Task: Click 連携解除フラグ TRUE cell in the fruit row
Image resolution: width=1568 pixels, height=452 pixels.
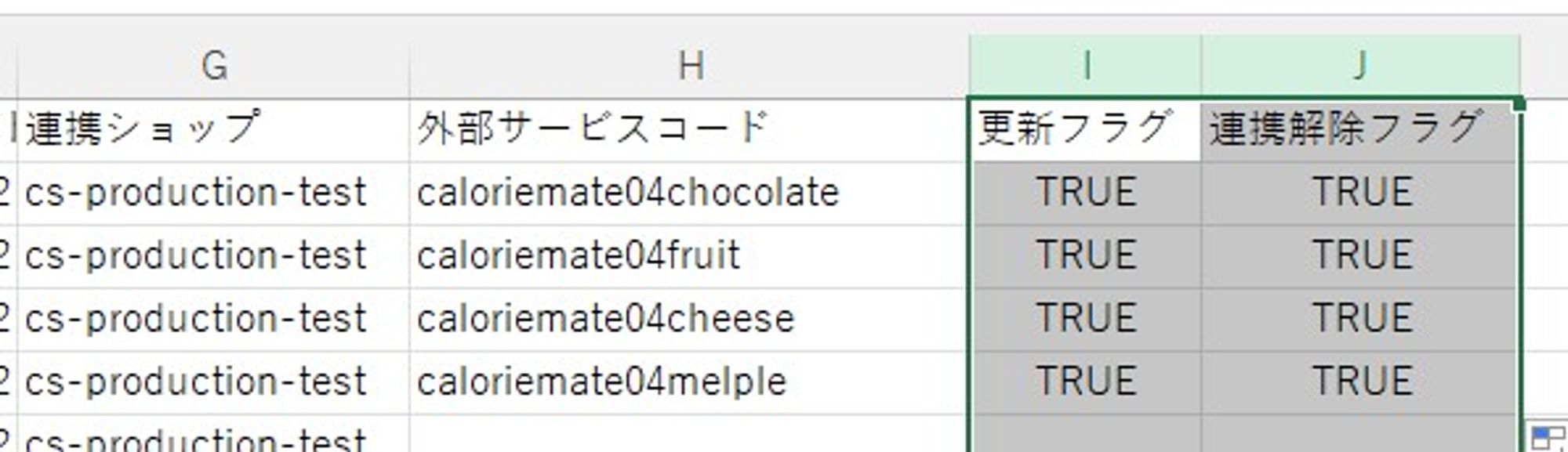Action: [1360, 256]
